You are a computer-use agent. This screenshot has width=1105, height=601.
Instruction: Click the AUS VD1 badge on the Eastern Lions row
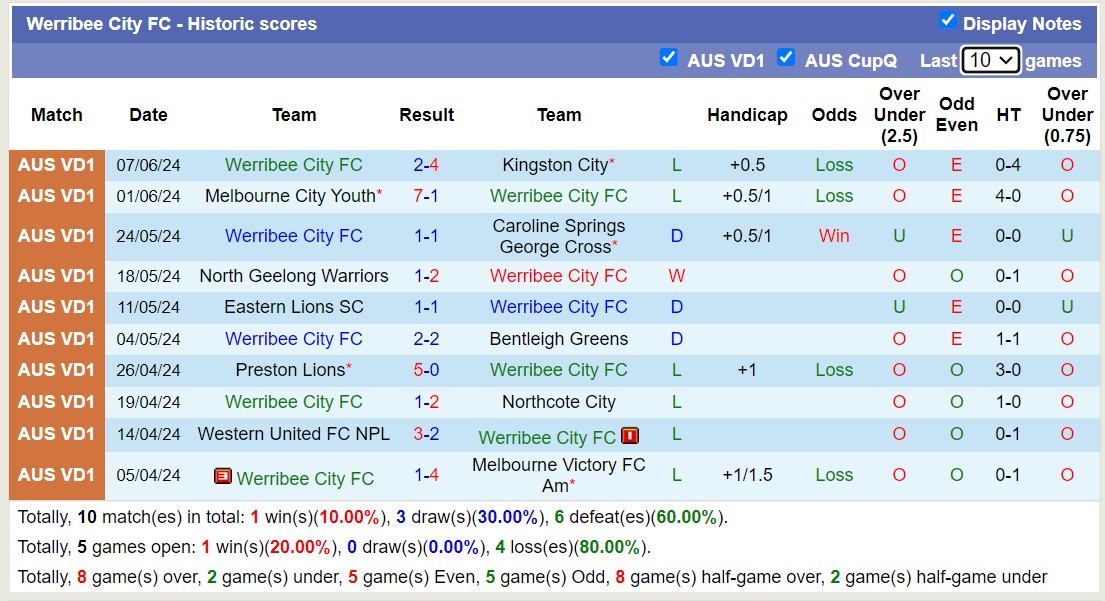coord(56,307)
